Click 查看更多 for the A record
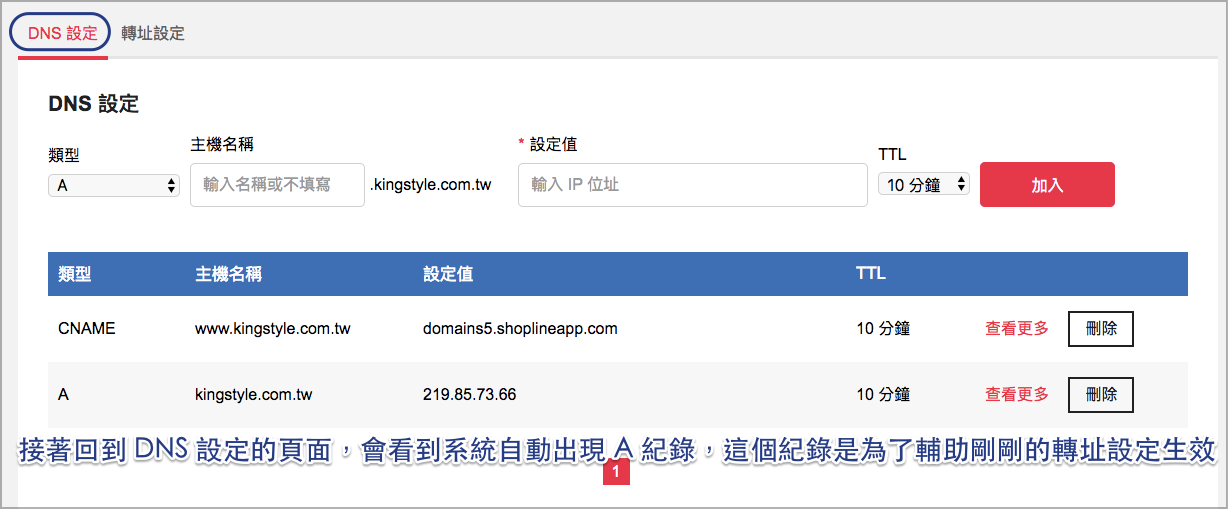 [x=1017, y=394]
